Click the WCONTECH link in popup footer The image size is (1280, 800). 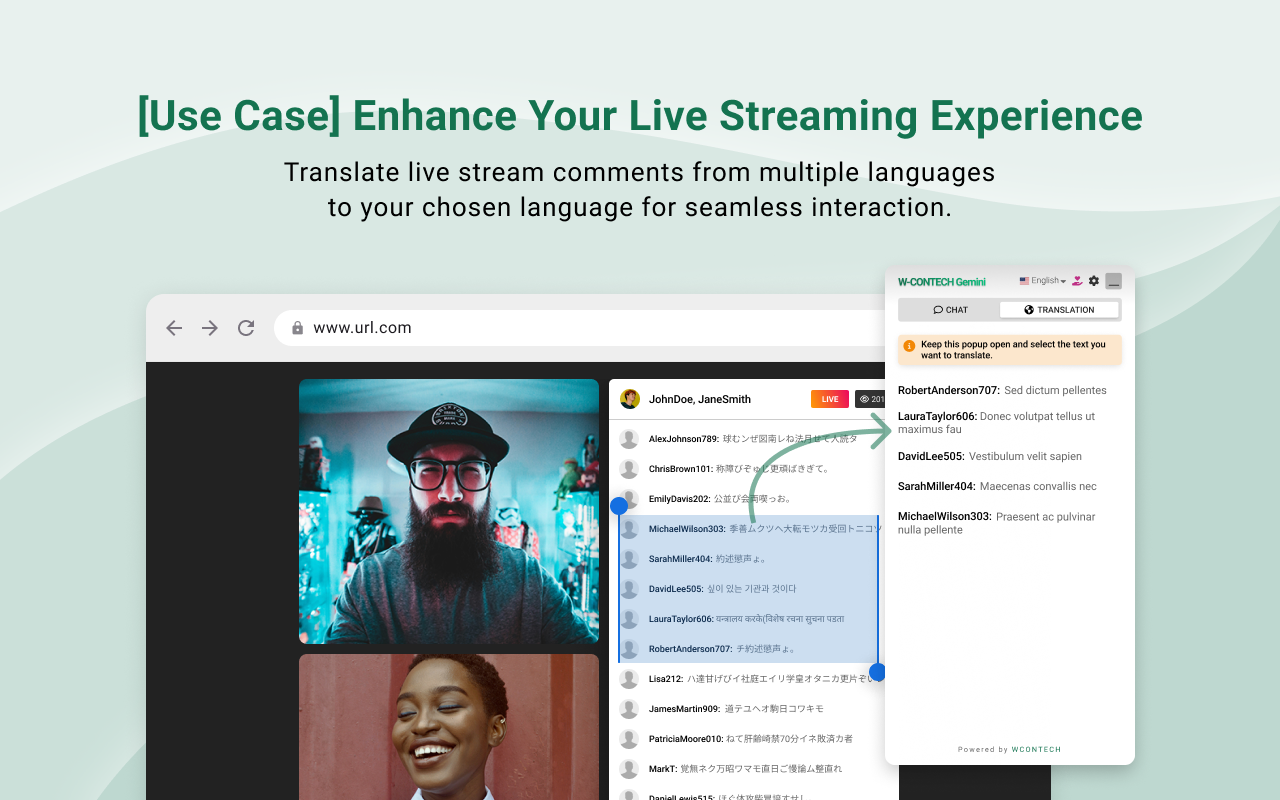pos(1036,749)
